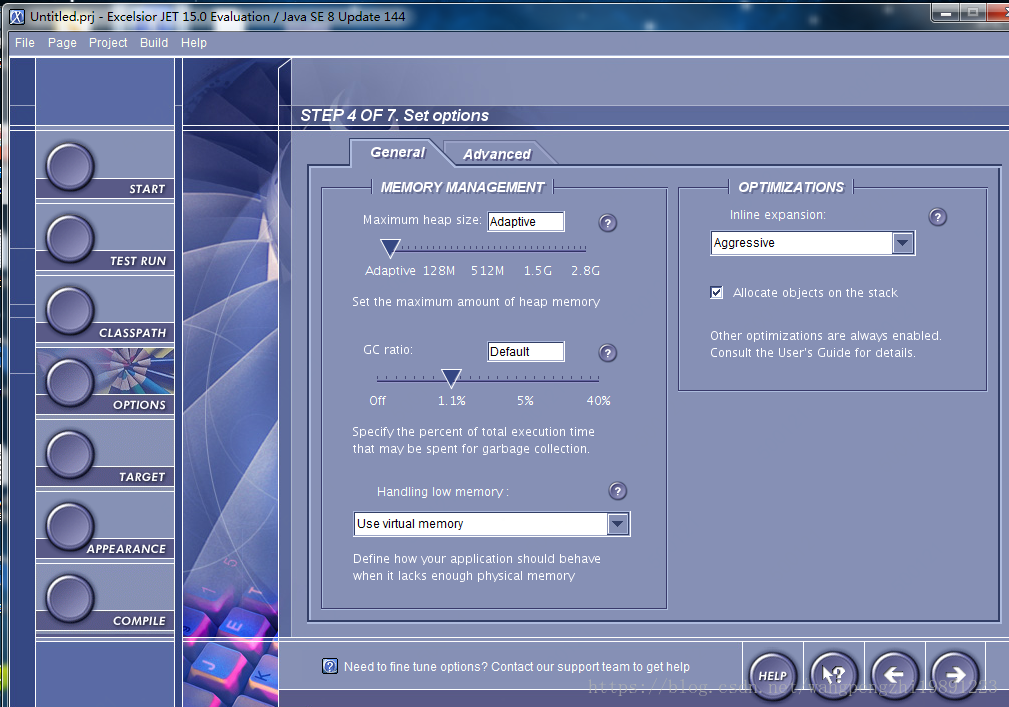Open the TEST RUN step

coord(69,238)
